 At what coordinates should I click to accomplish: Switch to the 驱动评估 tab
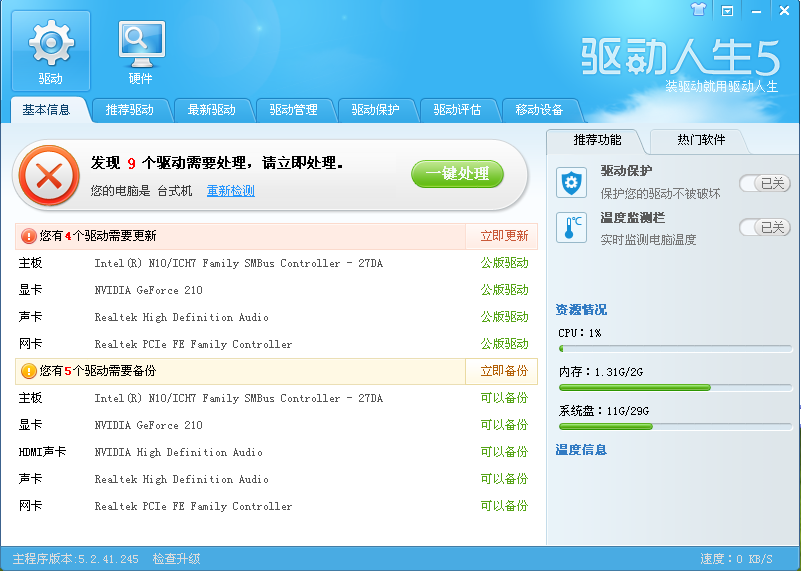(457, 110)
